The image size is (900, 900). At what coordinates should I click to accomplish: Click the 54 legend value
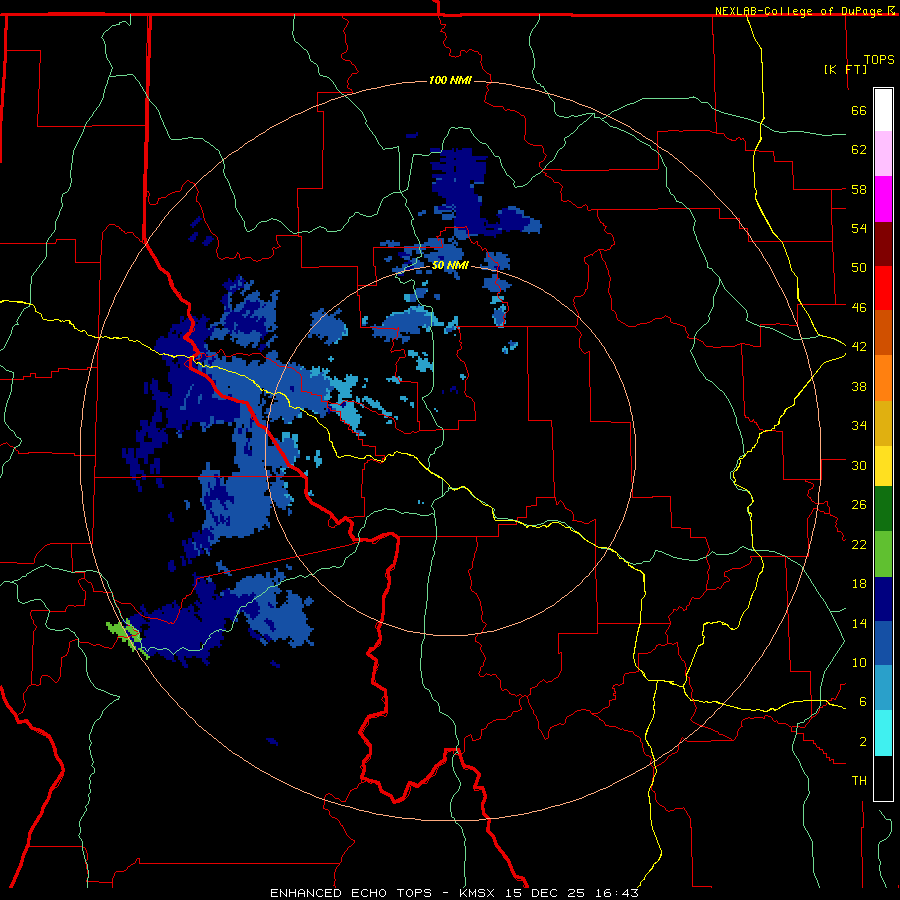(x=859, y=228)
